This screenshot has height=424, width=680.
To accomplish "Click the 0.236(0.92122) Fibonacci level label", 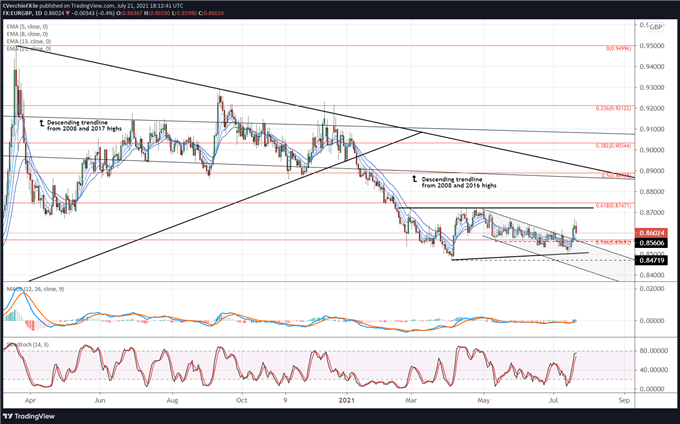I will click(614, 108).
